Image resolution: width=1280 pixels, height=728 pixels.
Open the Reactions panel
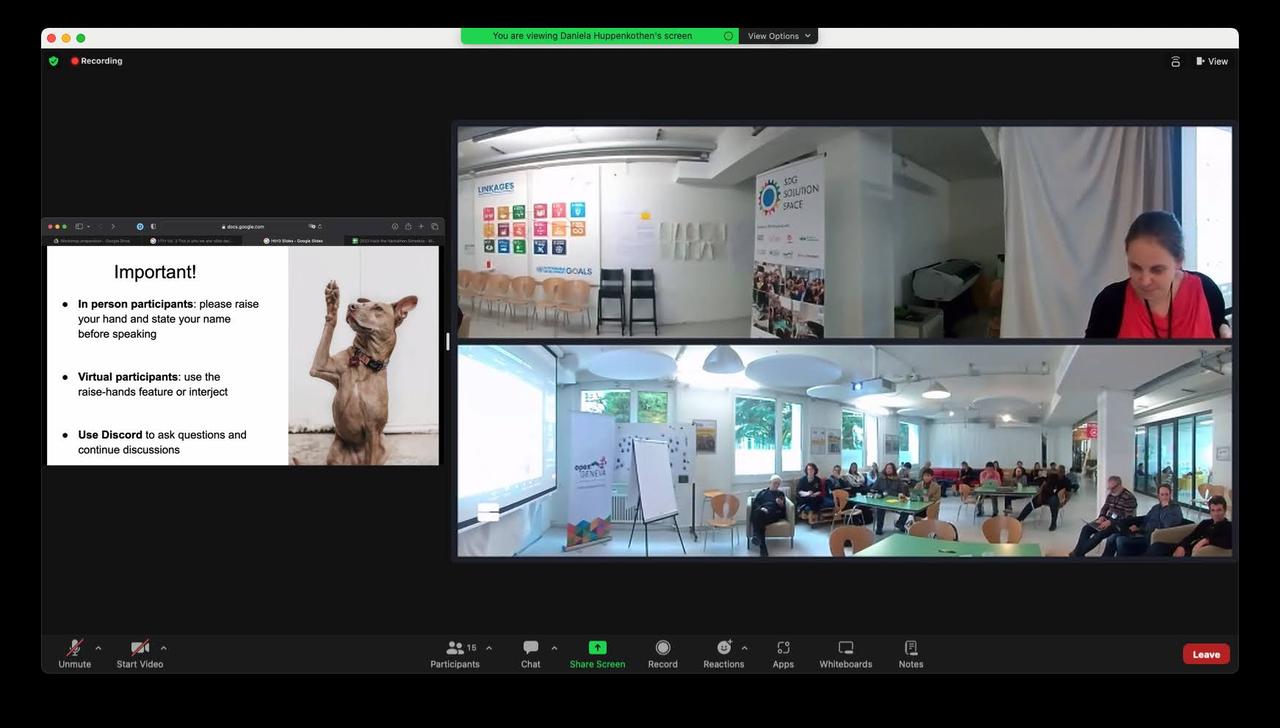click(x=722, y=654)
